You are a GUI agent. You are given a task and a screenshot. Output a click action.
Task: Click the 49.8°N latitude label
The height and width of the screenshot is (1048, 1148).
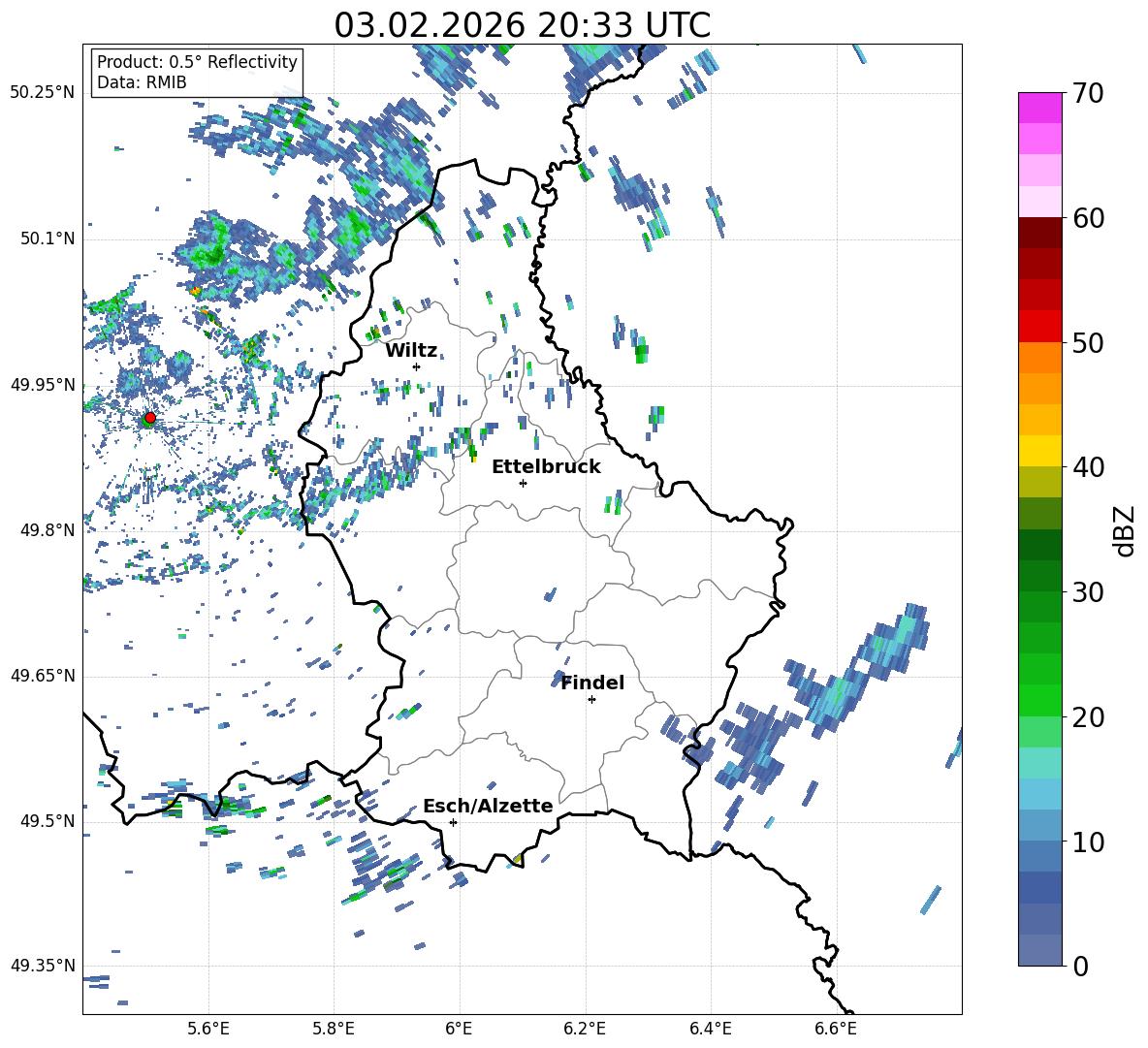click(48, 530)
